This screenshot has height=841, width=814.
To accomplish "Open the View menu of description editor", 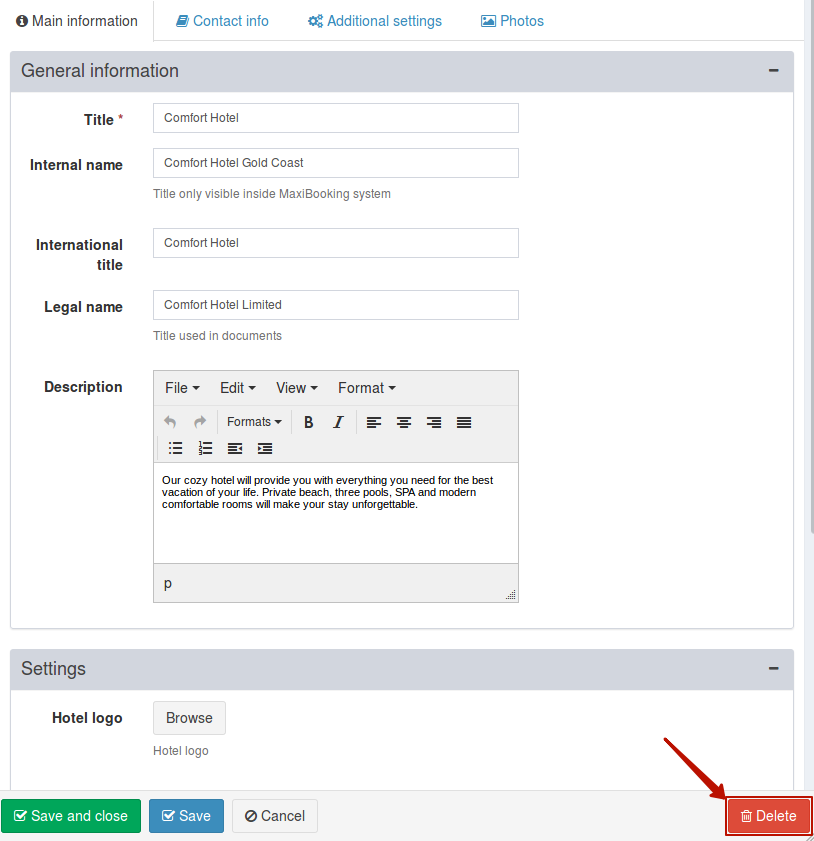I will 297,388.
